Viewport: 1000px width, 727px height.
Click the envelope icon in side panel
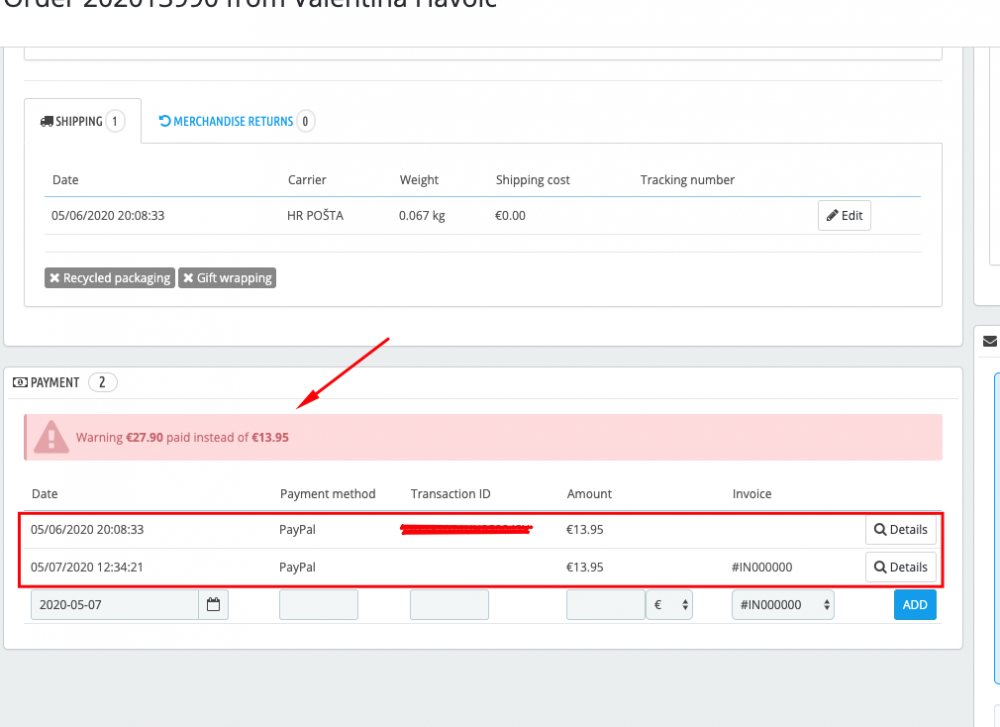click(990, 341)
